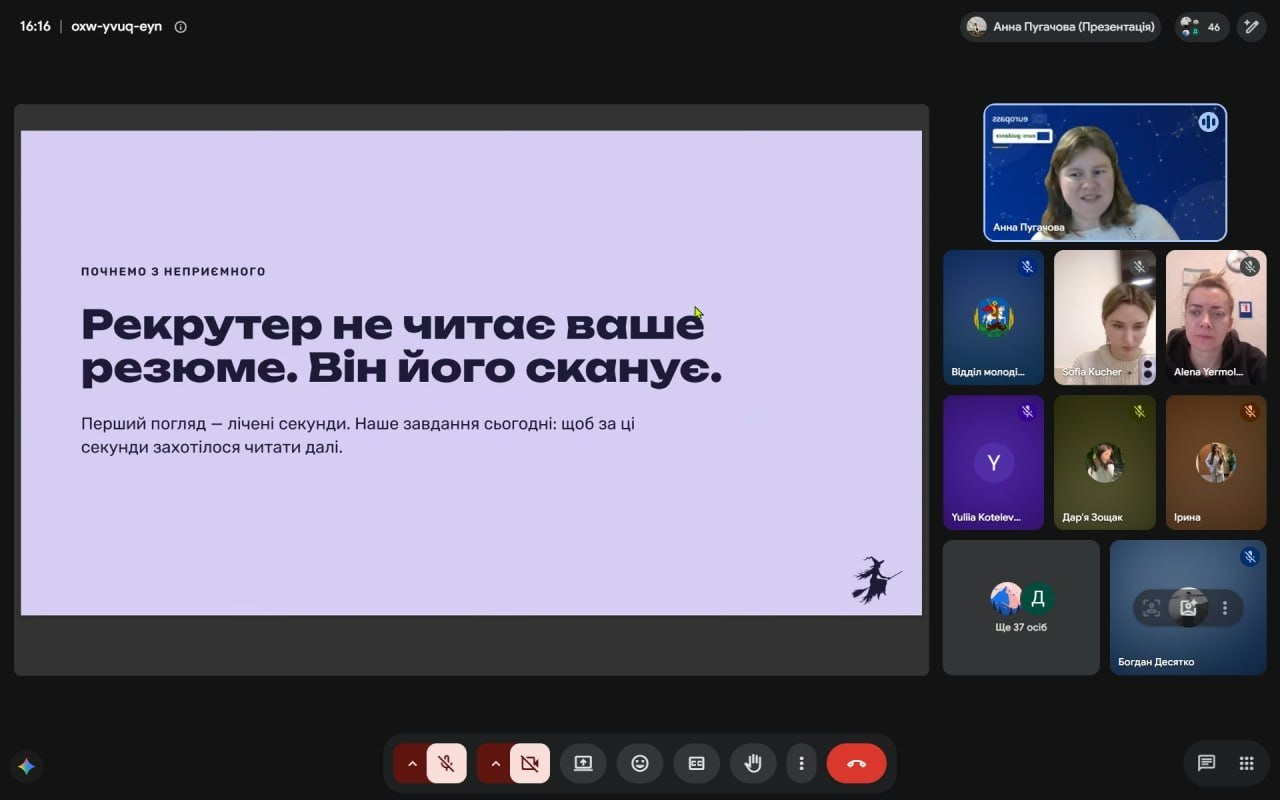Click the Анна Пугачова (Презентація) presenter chip
The height and width of the screenshot is (800, 1280).
click(x=1060, y=27)
